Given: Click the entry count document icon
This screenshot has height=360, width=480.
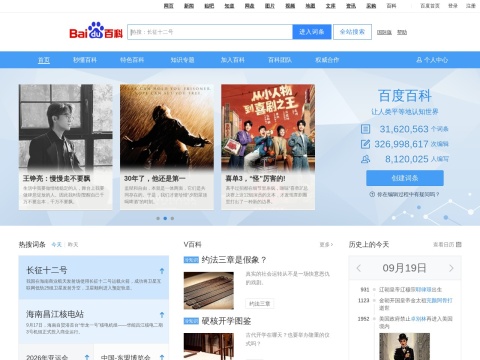Looking at the screenshot, I should pos(365,129).
